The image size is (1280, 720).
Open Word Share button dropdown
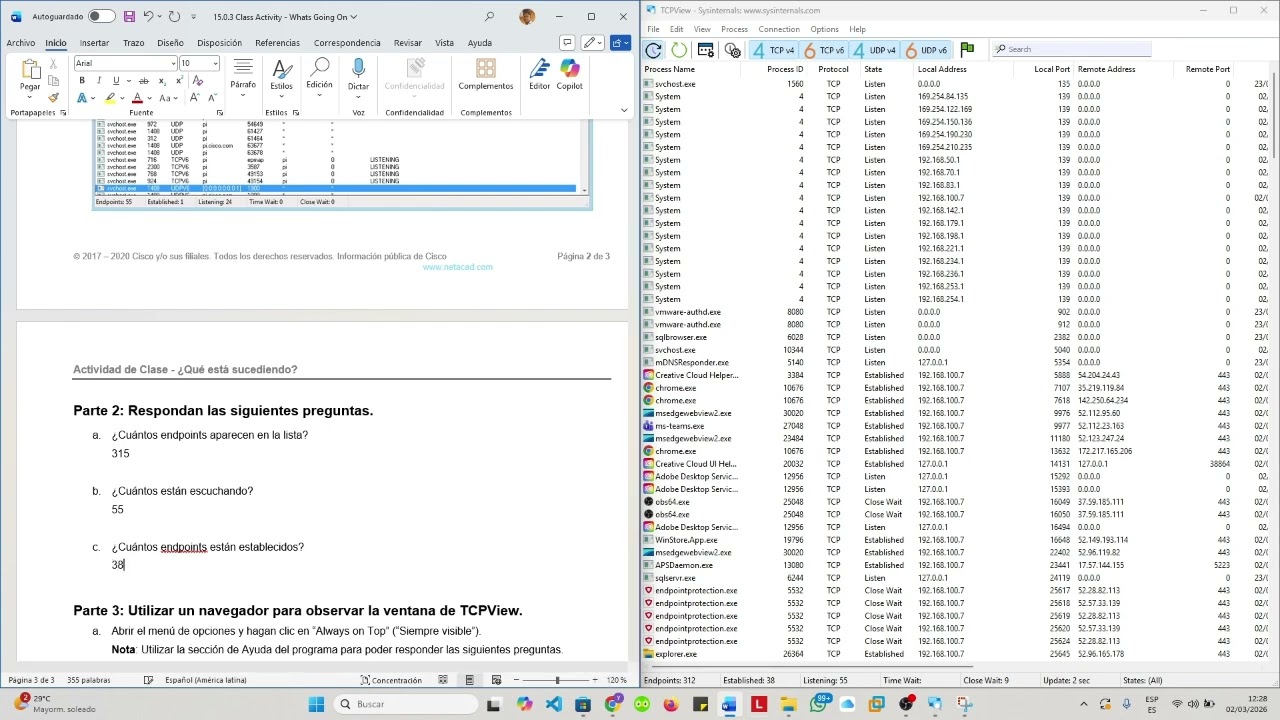click(620, 43)
